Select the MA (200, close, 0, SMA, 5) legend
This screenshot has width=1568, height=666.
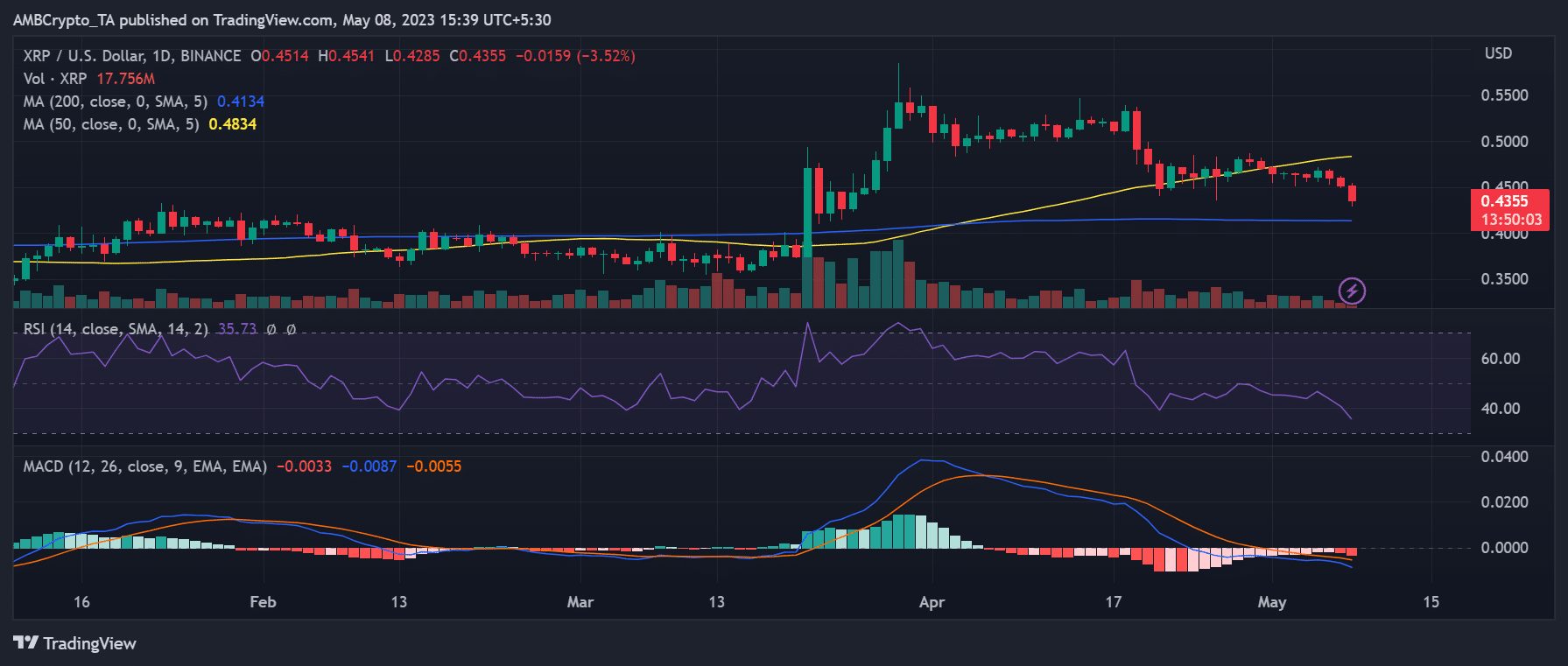coord(116,102)
